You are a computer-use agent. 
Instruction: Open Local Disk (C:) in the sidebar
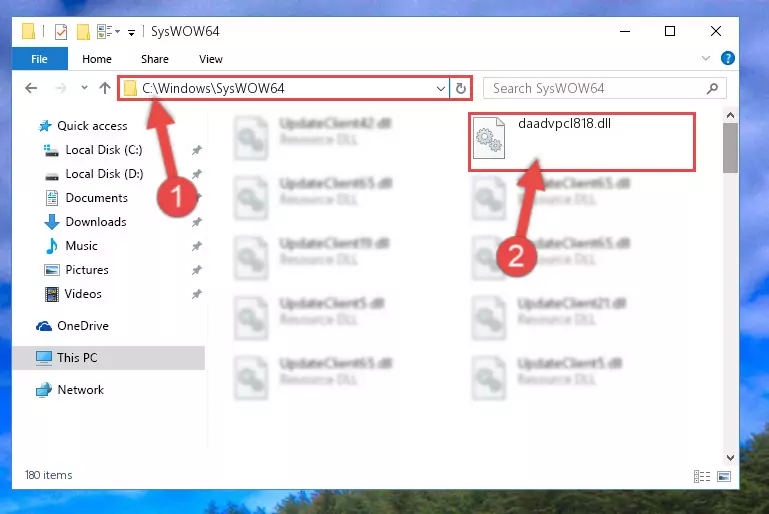coord(103,150)
